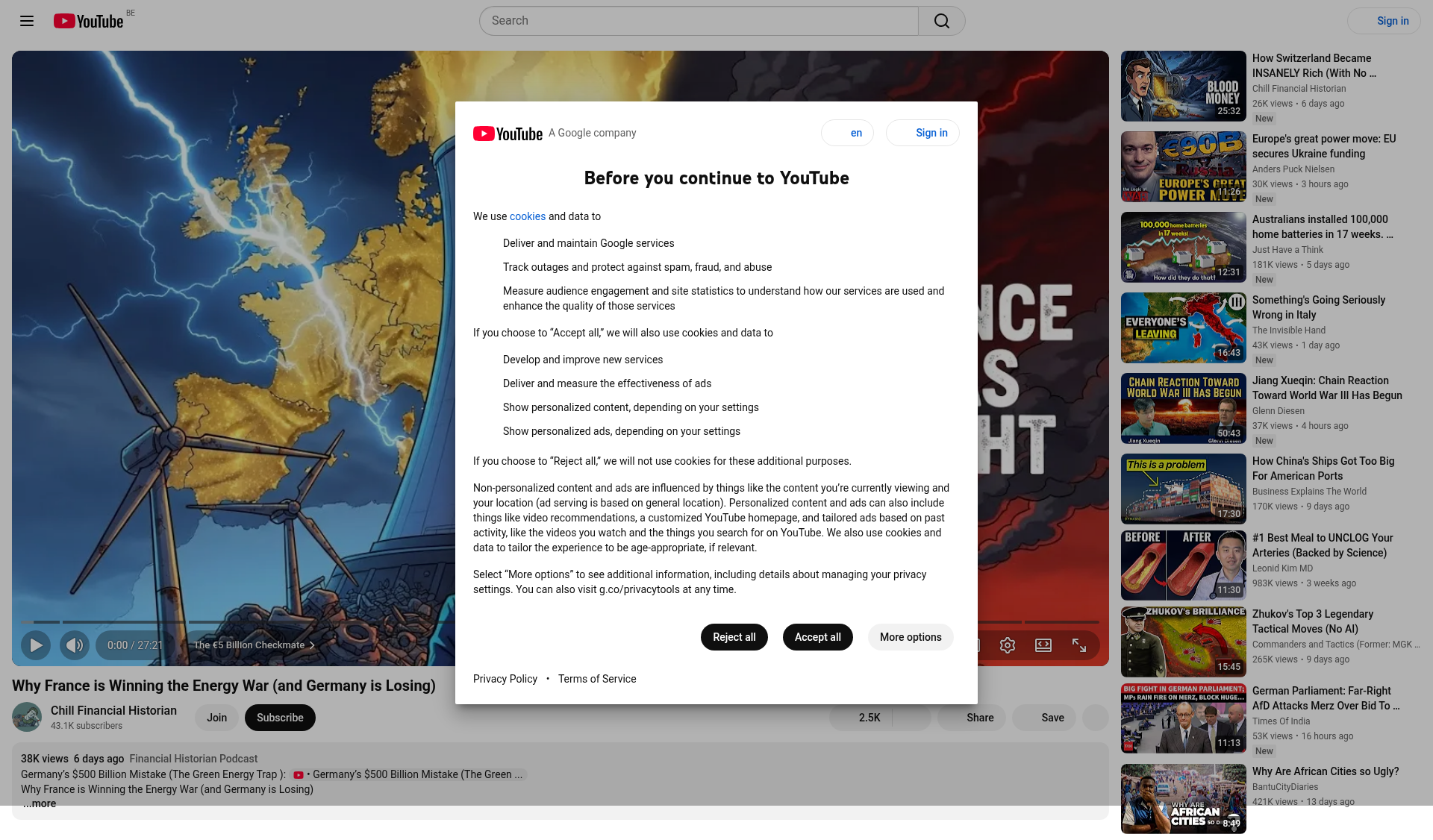
Task: Focus the Search input field
Action: tap(698, 21)
